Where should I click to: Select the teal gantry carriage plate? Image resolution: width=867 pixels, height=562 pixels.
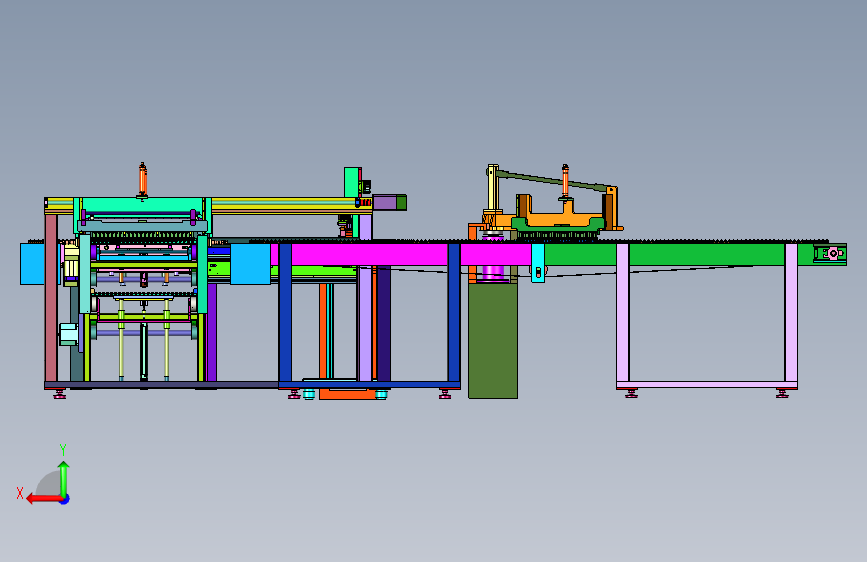click(x=142, y=207)
